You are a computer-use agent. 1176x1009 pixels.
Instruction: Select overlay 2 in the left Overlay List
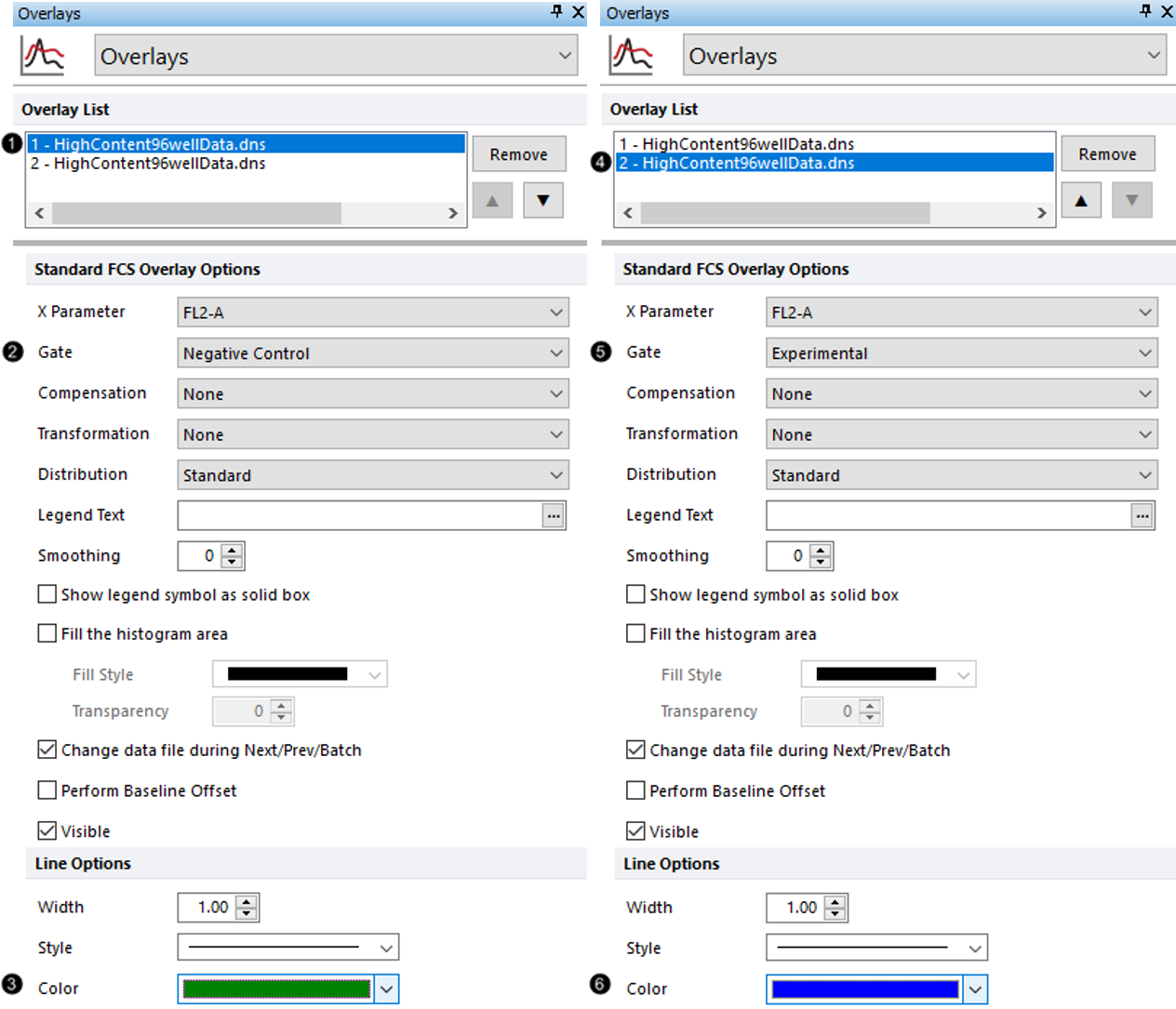[x=246, y=164]
